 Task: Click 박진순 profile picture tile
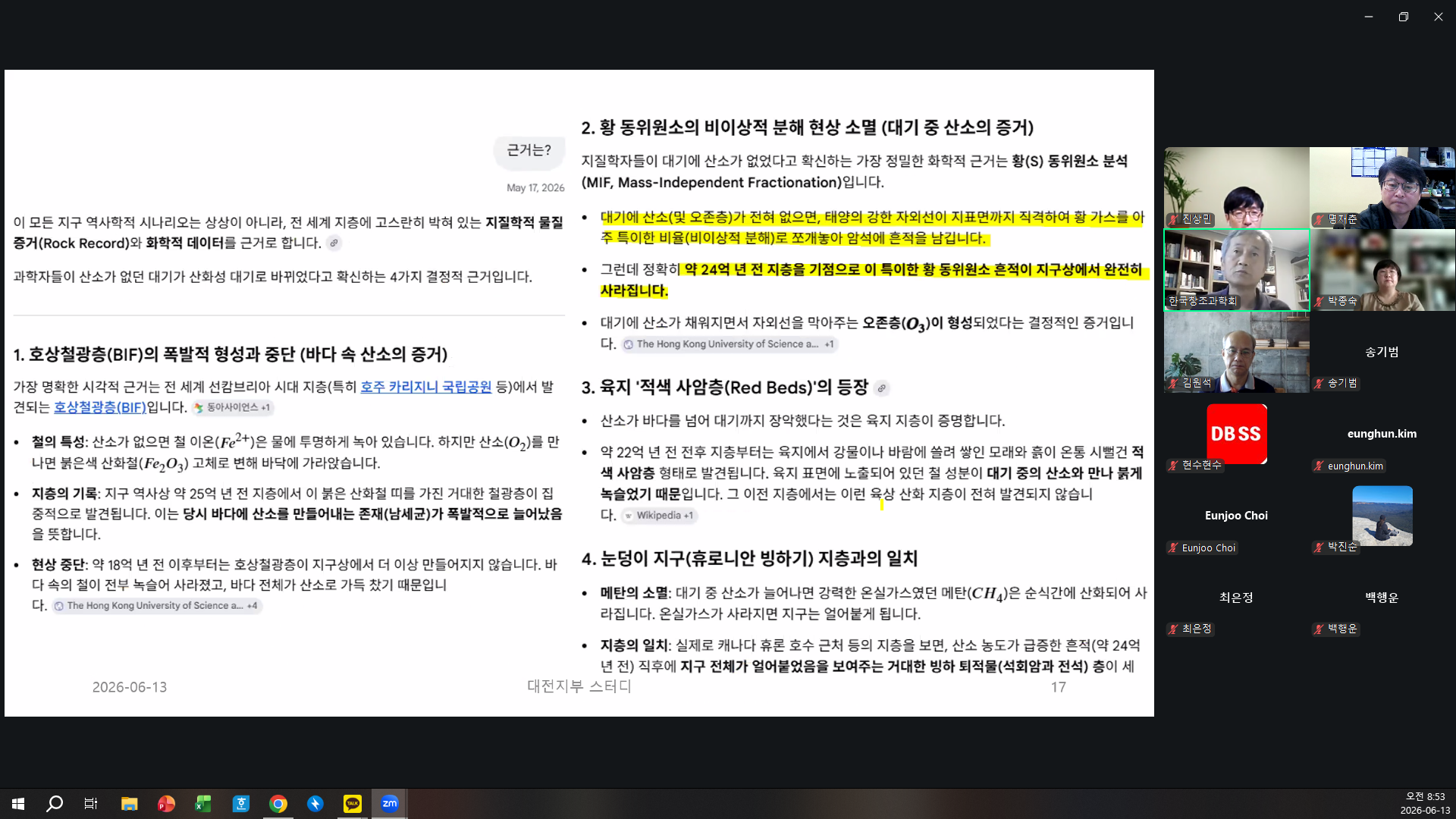1382,516
